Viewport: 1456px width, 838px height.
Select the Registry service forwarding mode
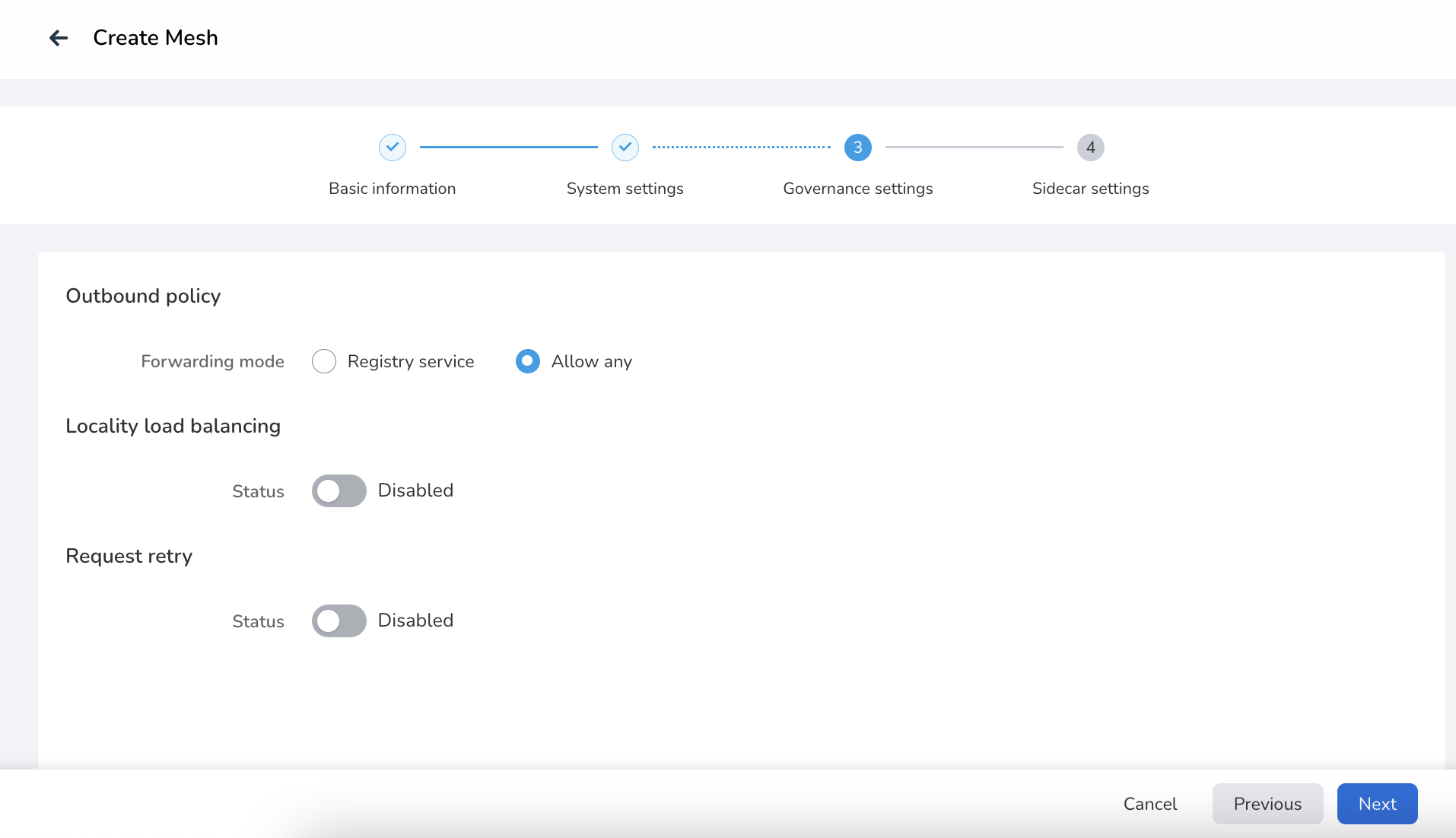click(324, 361)
